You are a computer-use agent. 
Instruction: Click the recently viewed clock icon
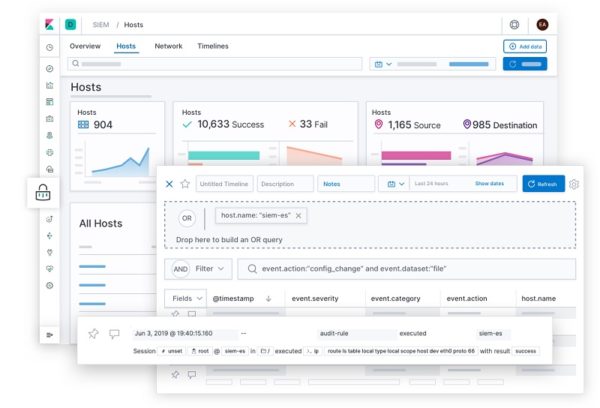coord(49,47)
